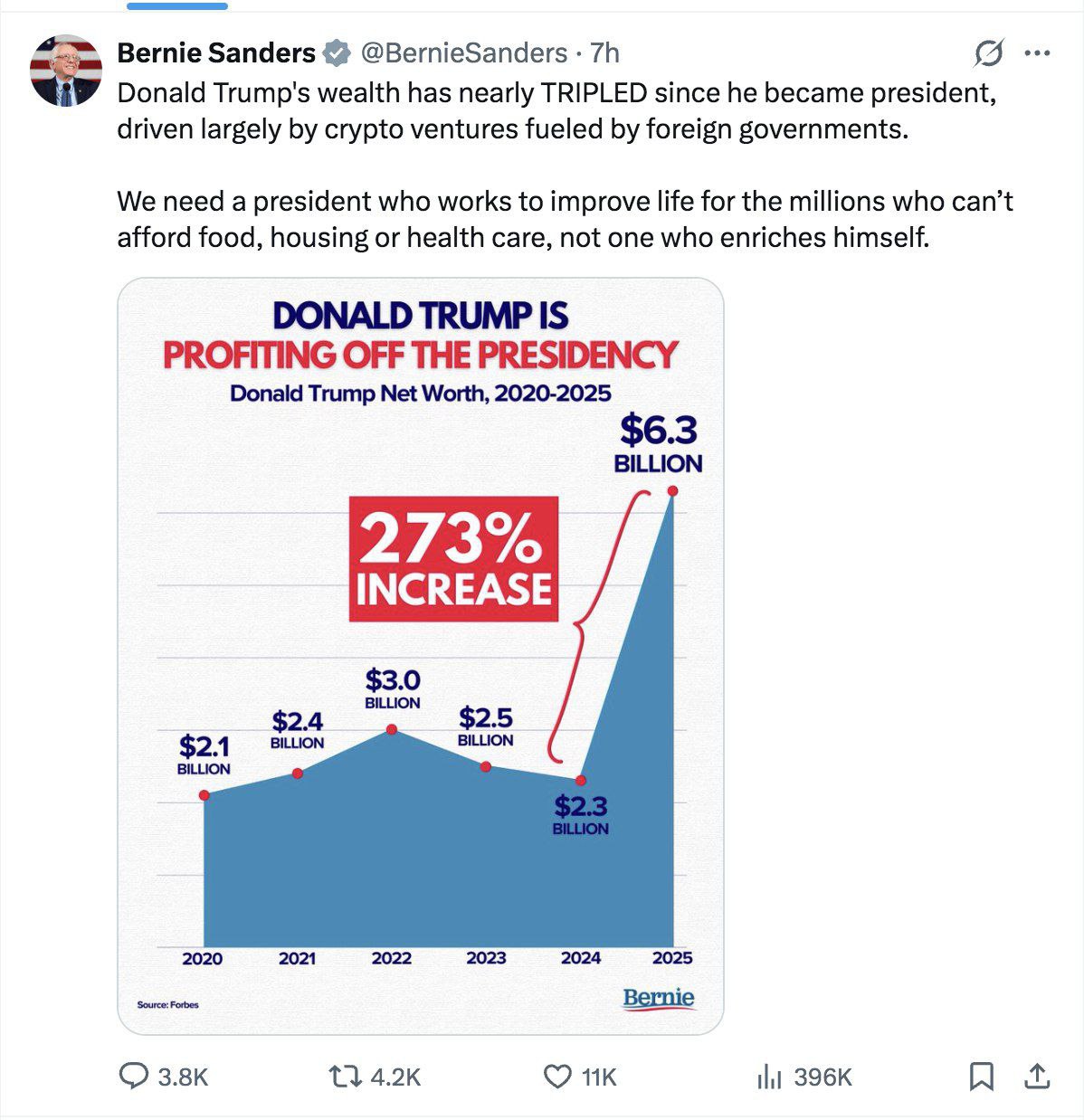Like the tweet with the heart icon
This screenshot has width=1084, height=1120.
(x=556, y=1076)
